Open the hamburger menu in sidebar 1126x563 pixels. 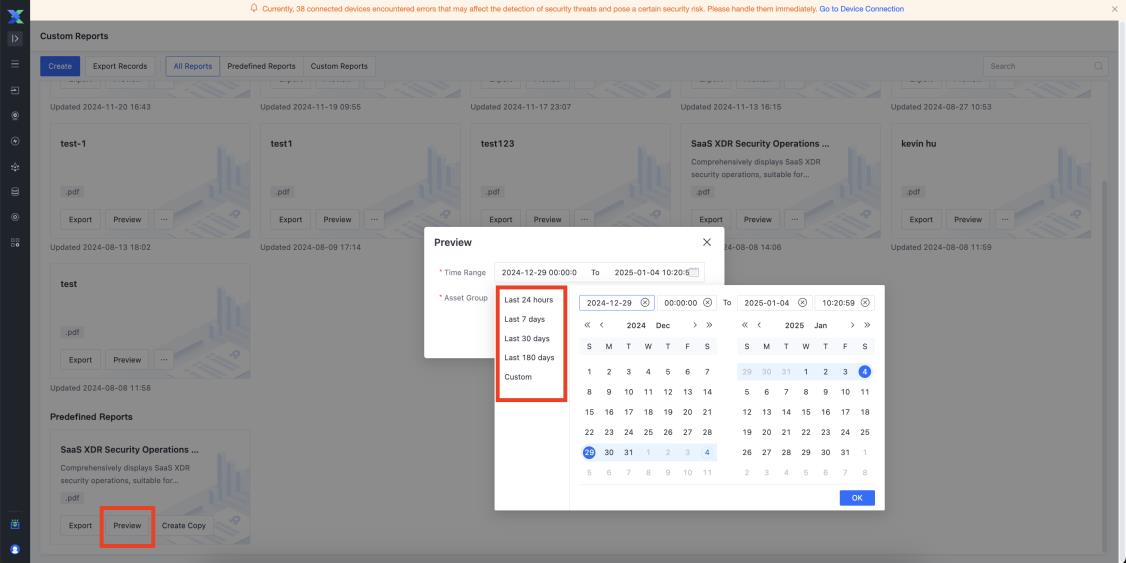tap(15, 64)
